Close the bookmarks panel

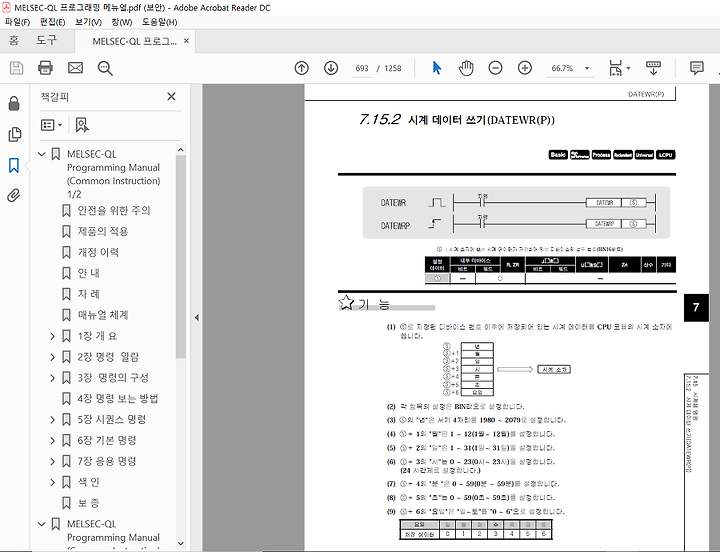click(171, 96)
